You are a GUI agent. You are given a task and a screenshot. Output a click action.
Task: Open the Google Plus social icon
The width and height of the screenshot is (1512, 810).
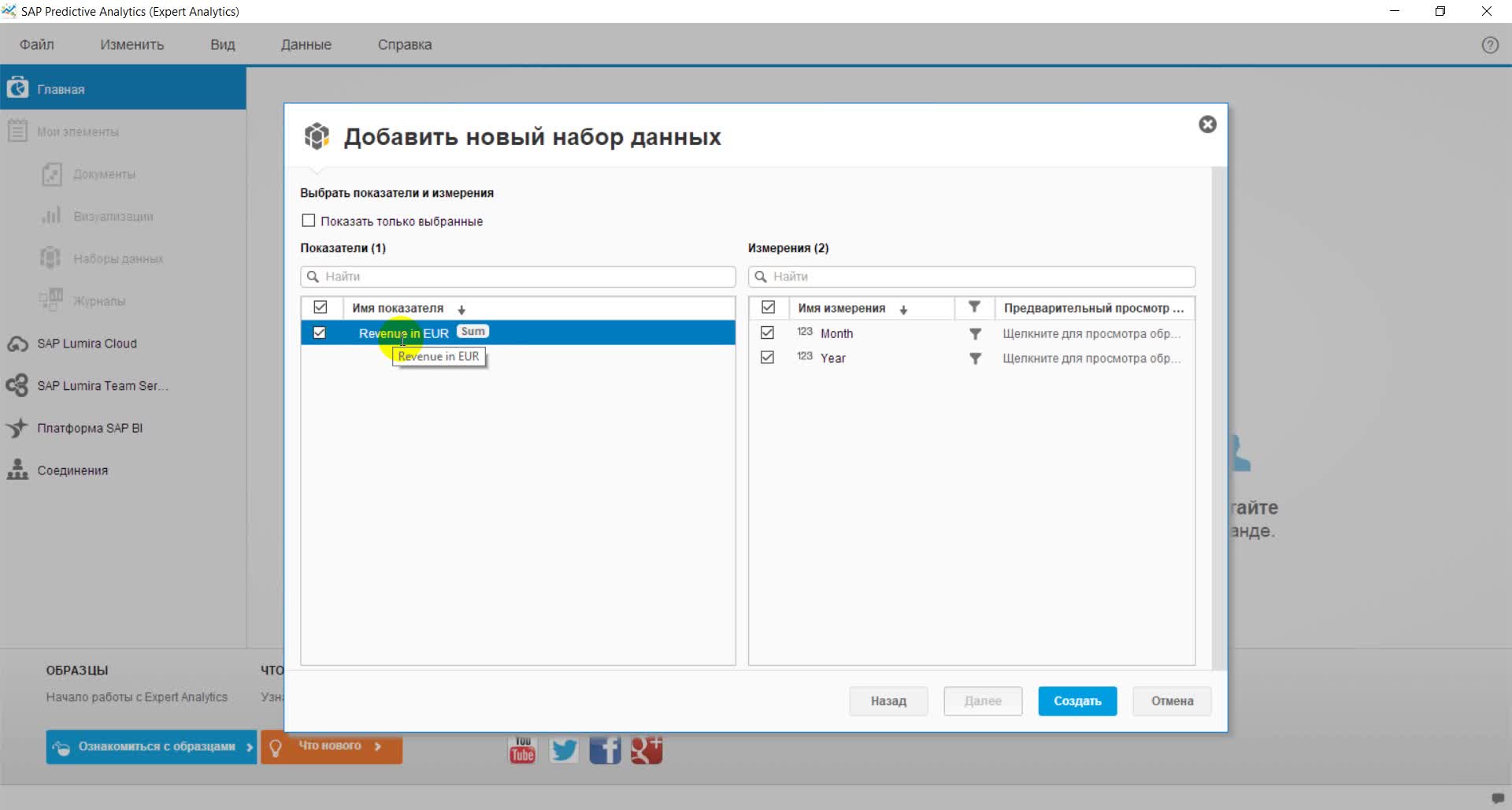coord(646,750)
